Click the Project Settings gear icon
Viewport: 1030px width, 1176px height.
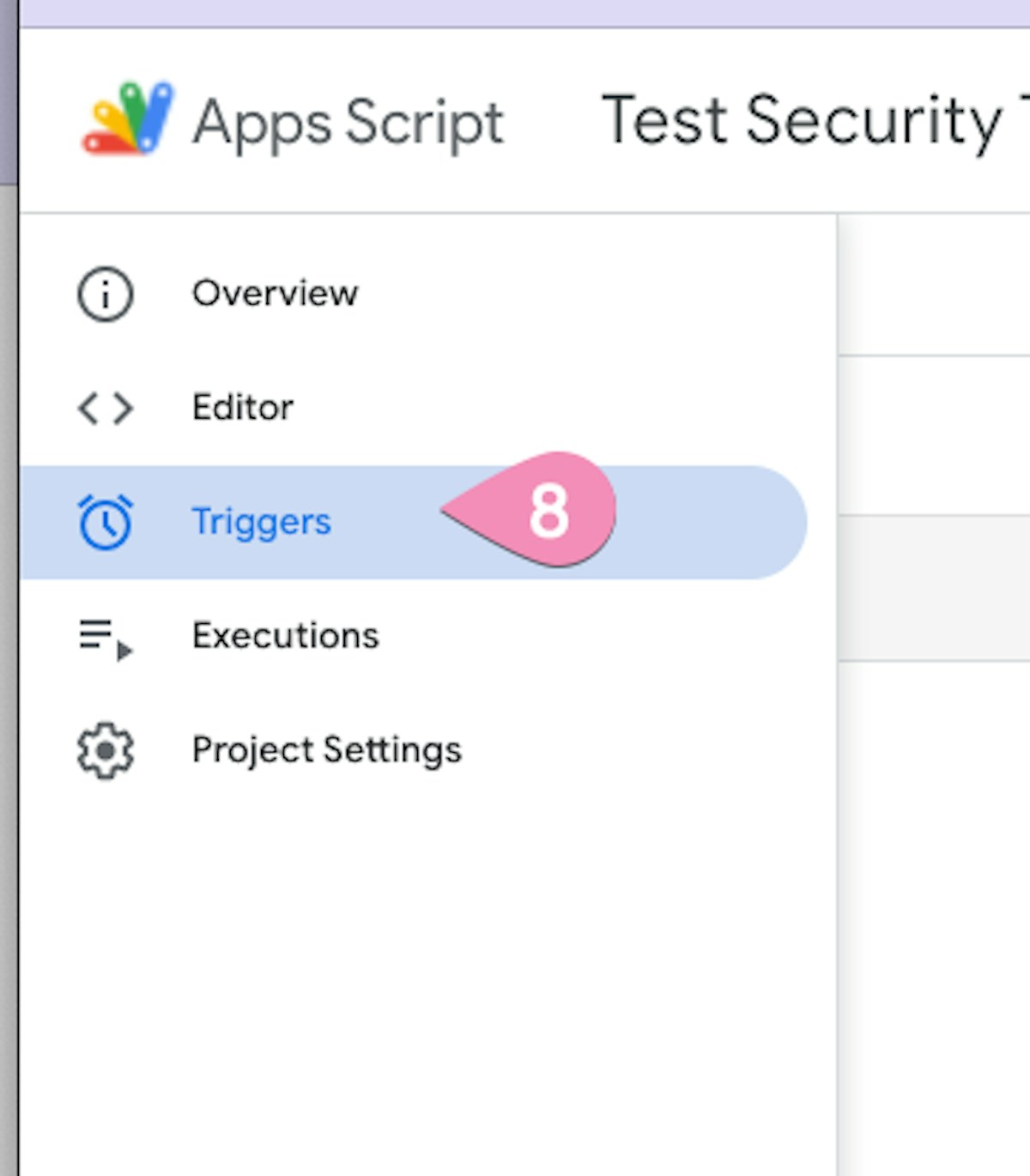[106, 751]
